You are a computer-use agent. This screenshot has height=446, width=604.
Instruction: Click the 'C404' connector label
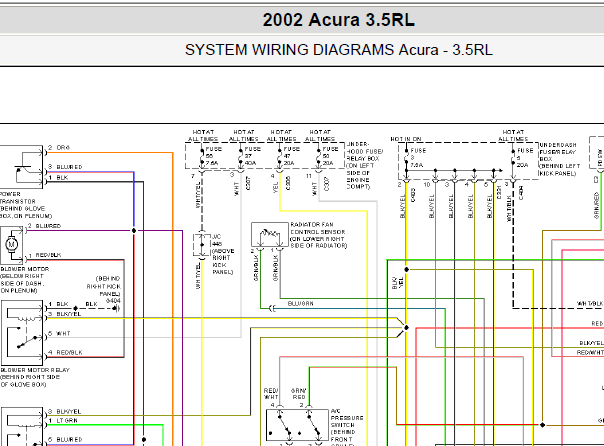point(521,193)
